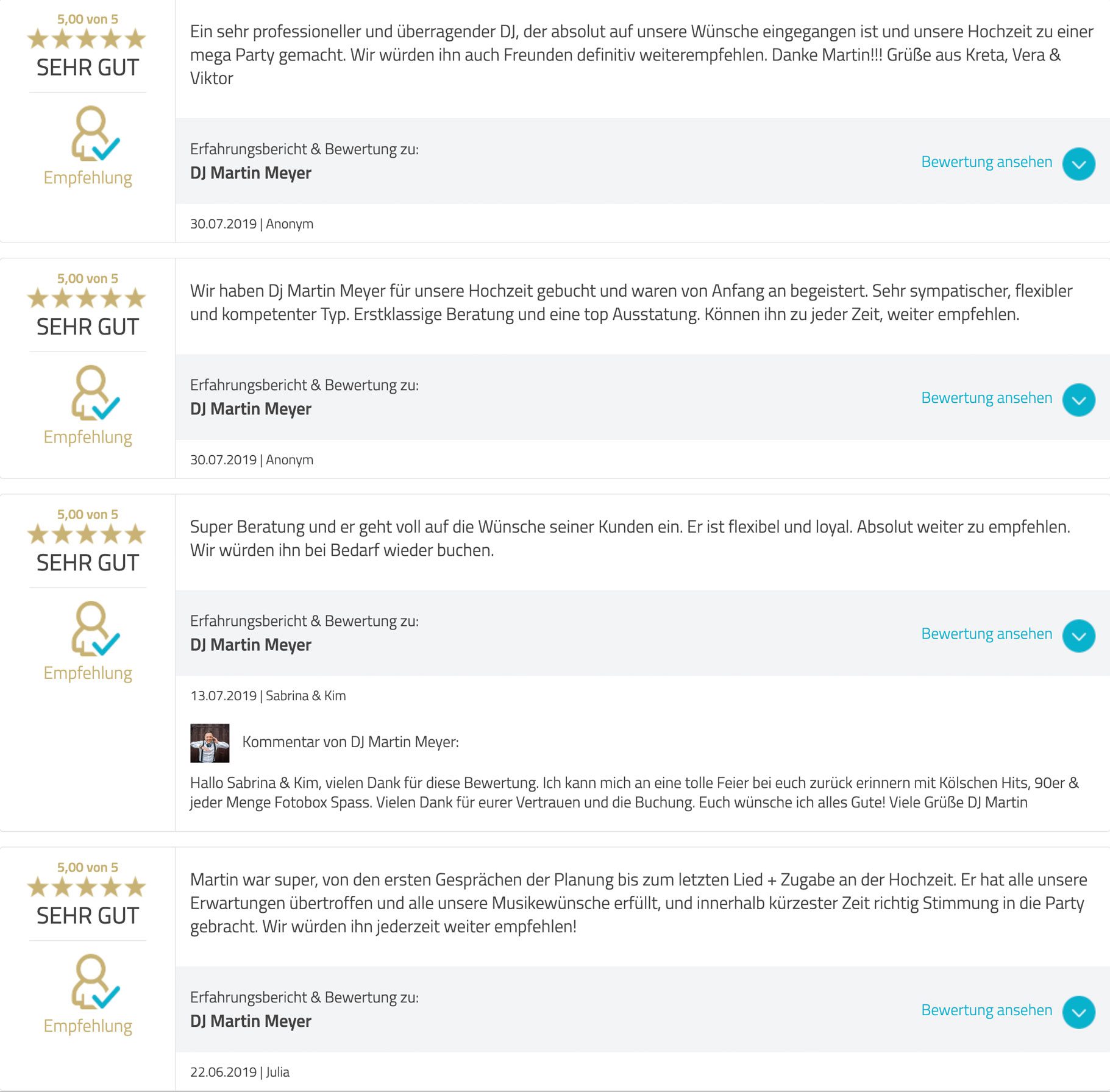Image resolution: width=1110 pixels, height=1092 pixels.
Task: Click the star rating in the second review
Action: point(87,299)
